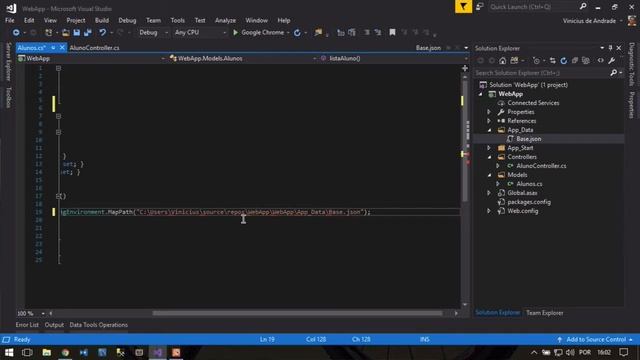Viewport: 640px width, 360px height.
Task: Click Add to Source Control in status bar
Action: 595,340
